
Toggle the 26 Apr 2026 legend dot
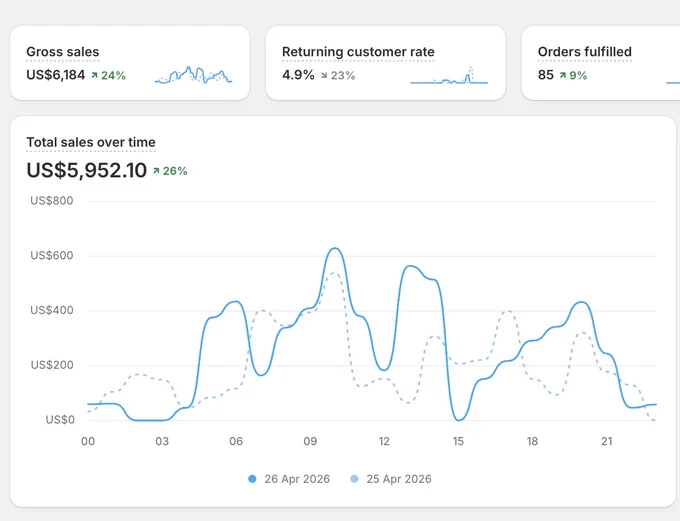tap(252, 479)
